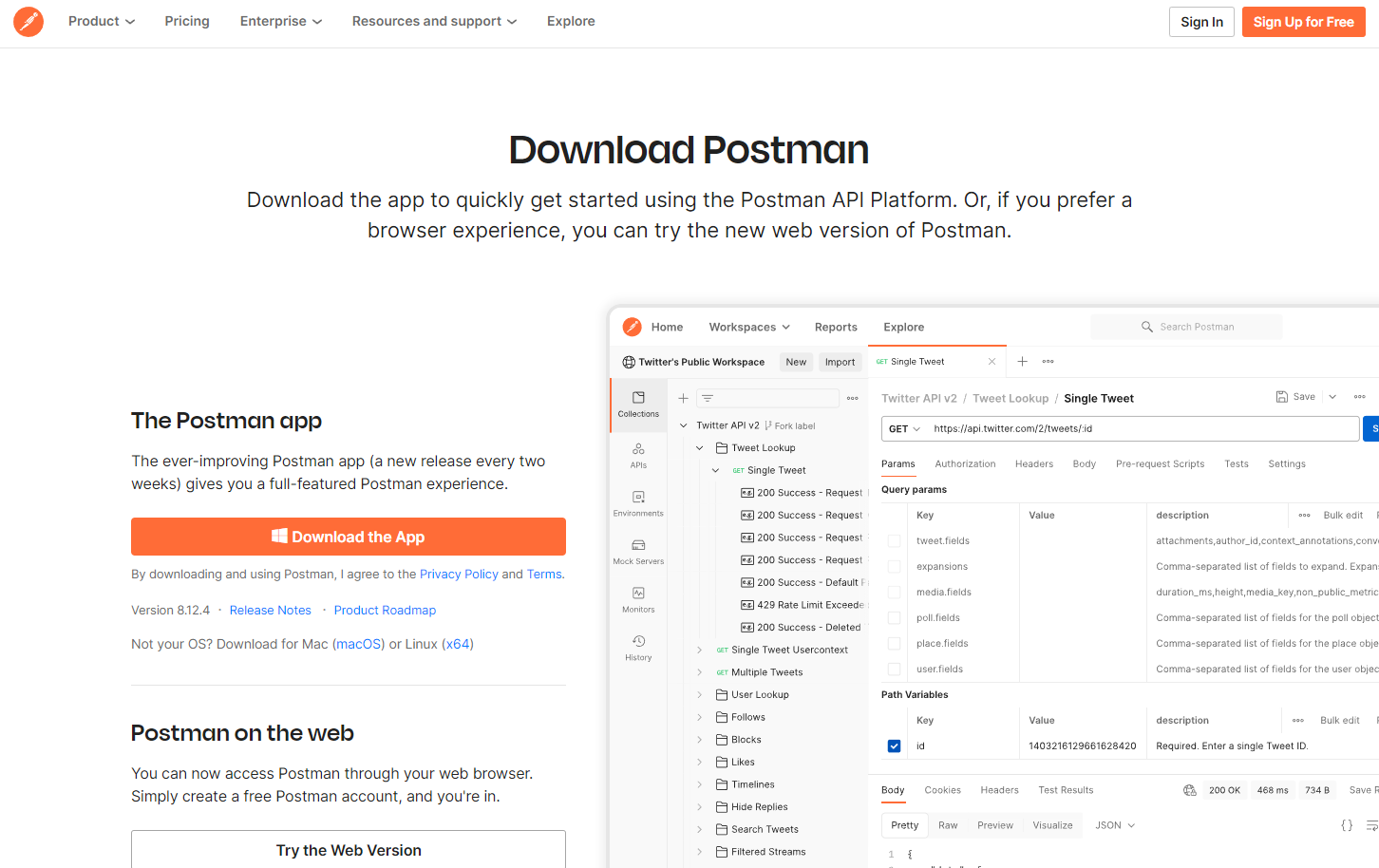Open the History sidebar icon
Screen dimensions: 1379x868
click(x=638, y=648)
